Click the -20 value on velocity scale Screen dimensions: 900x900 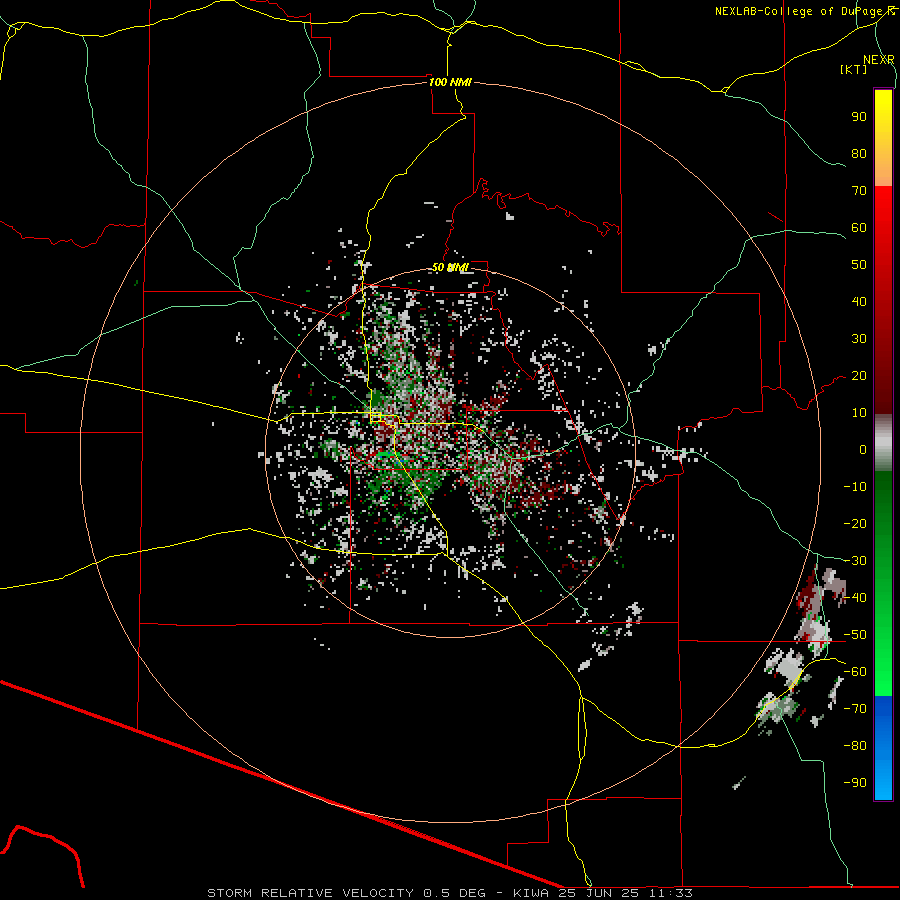(855, 523)
